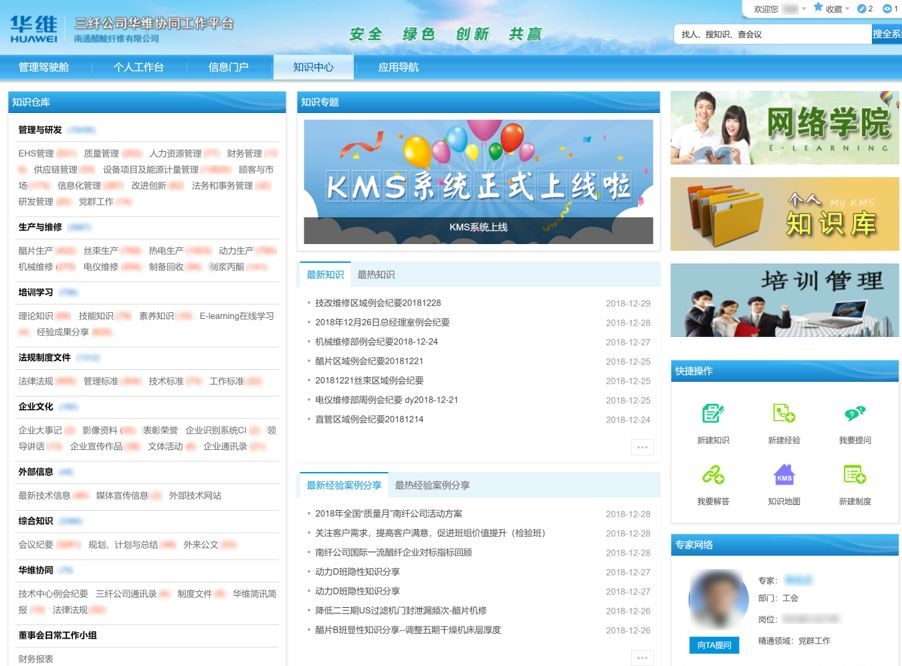This screenshot has width=902, height=666.
Task: Expand the username dropdown in header
Action: pyautogui.click(x=803, y=8)
